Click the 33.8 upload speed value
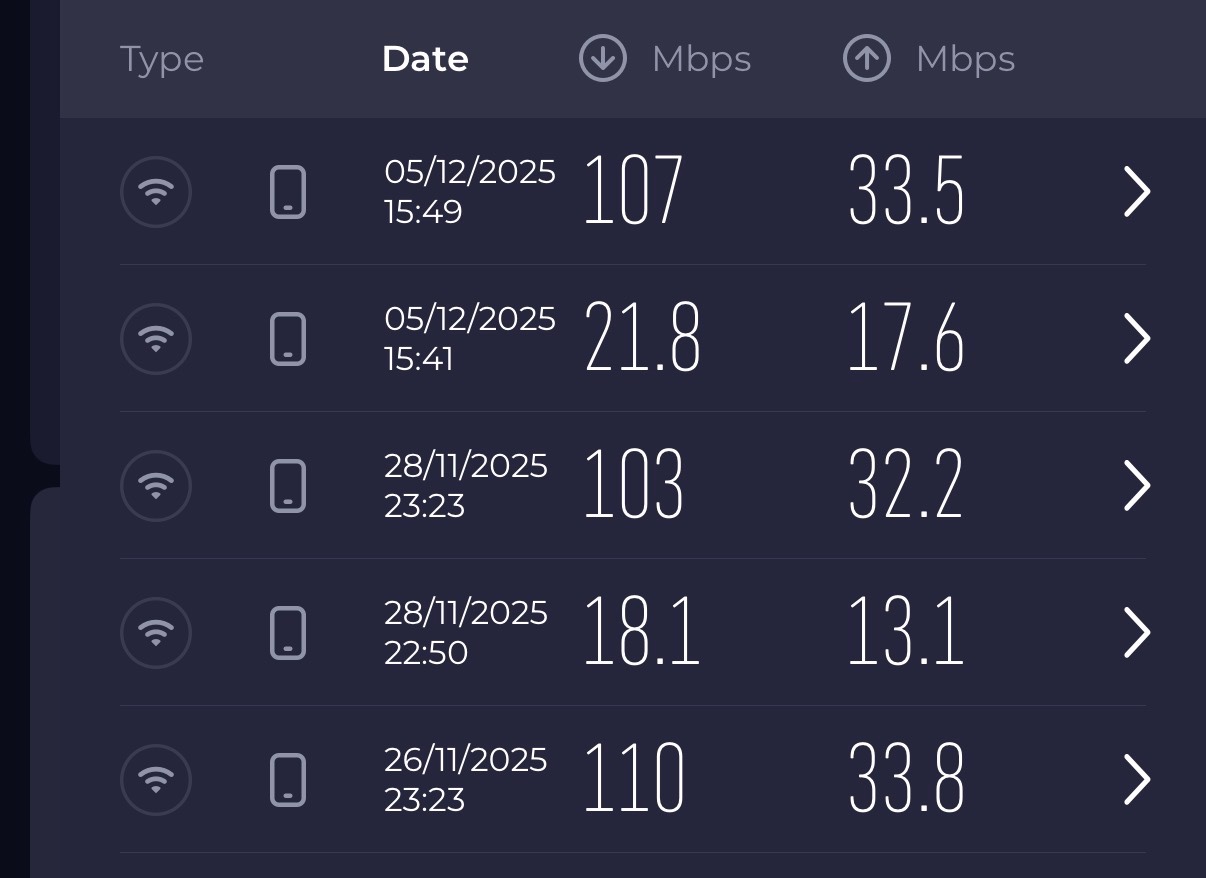This screenshot has width=1206, height=878. point(906,779)
